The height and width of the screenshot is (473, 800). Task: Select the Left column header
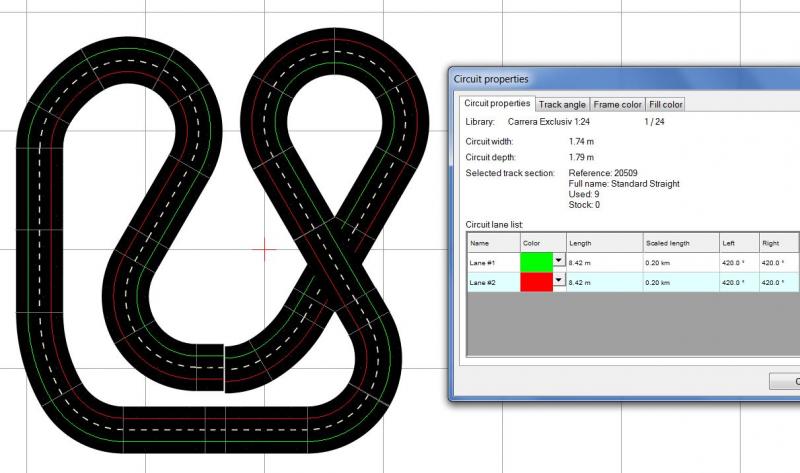pyautogui.click(x=738, y=242)
